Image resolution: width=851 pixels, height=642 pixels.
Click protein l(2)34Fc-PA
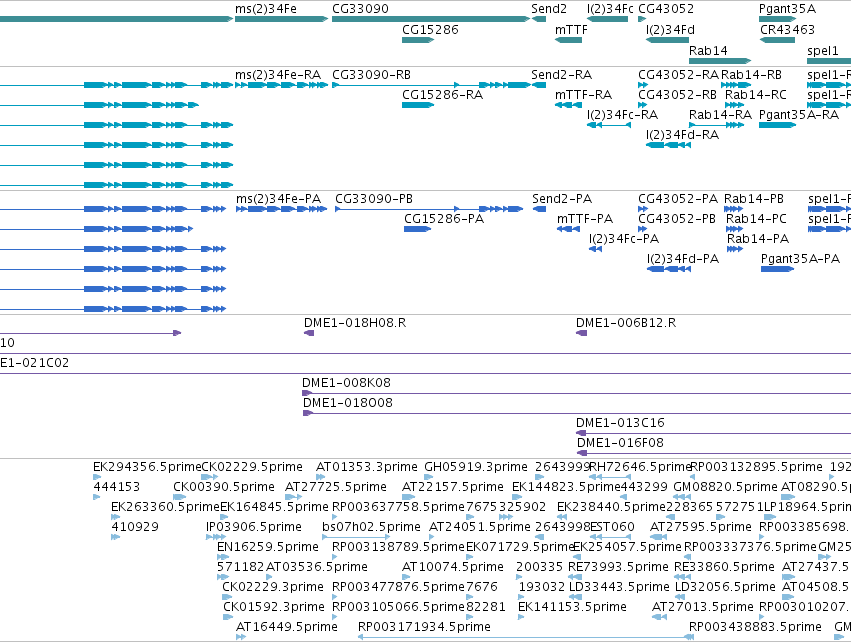[624, 239]
